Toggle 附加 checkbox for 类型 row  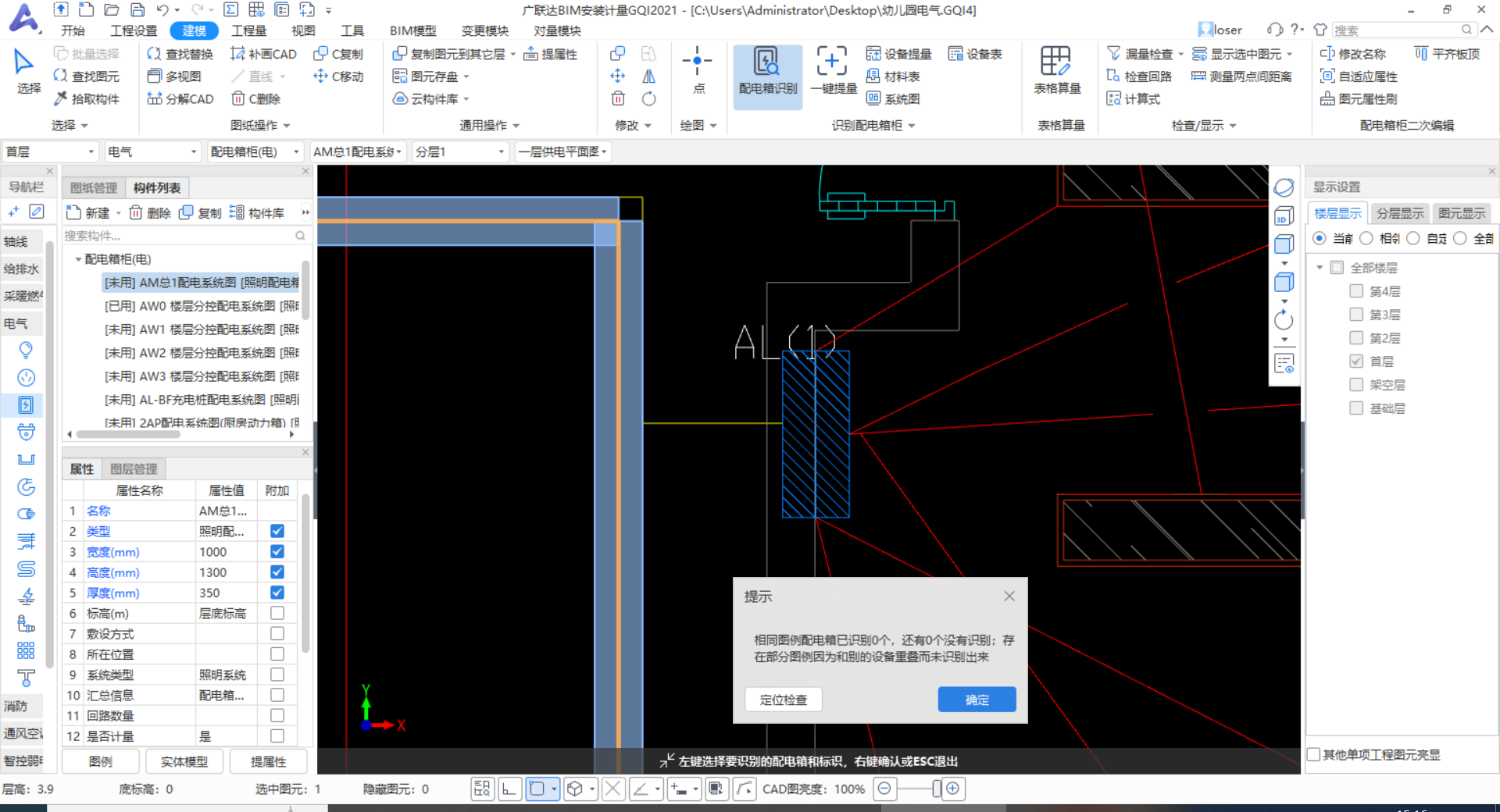277,531
